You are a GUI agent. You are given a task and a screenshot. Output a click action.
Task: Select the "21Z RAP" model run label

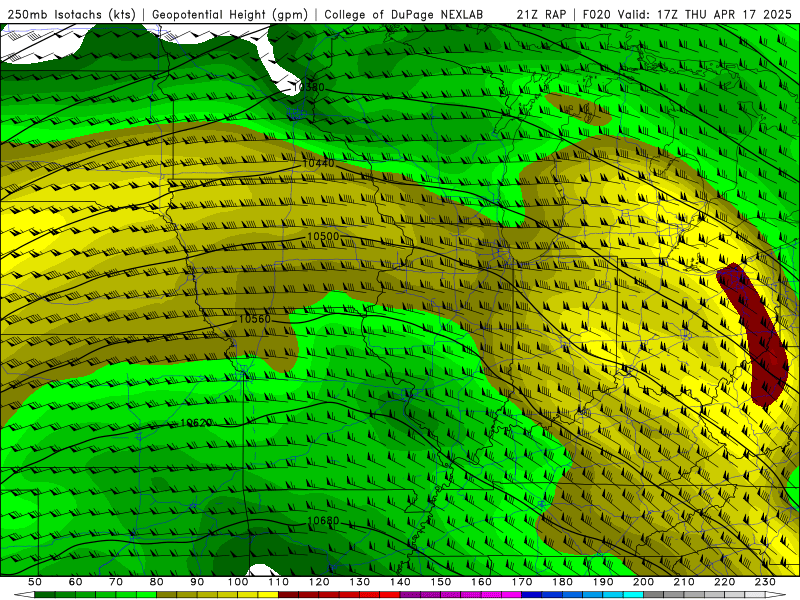(x=541, y=14)
